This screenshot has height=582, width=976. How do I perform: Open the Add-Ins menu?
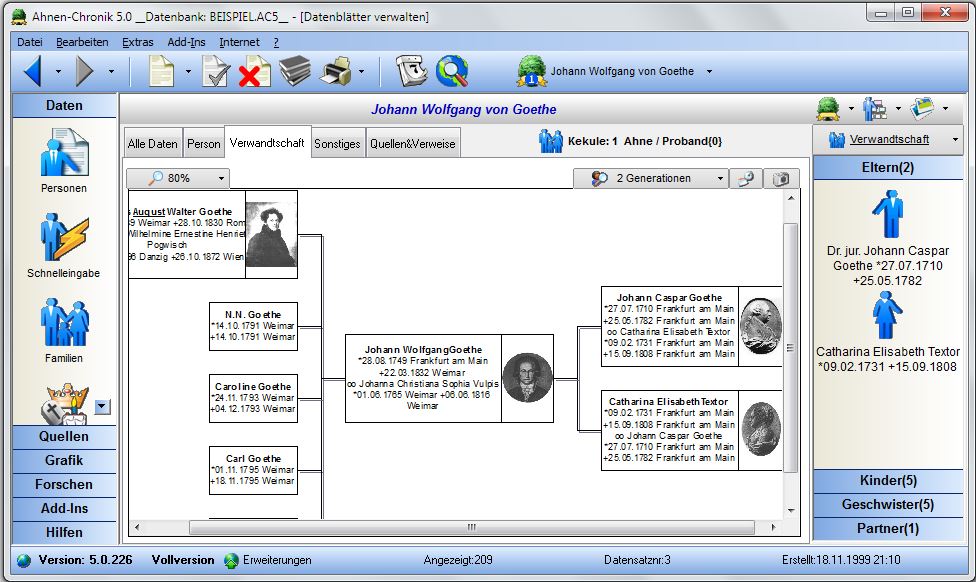186,42
